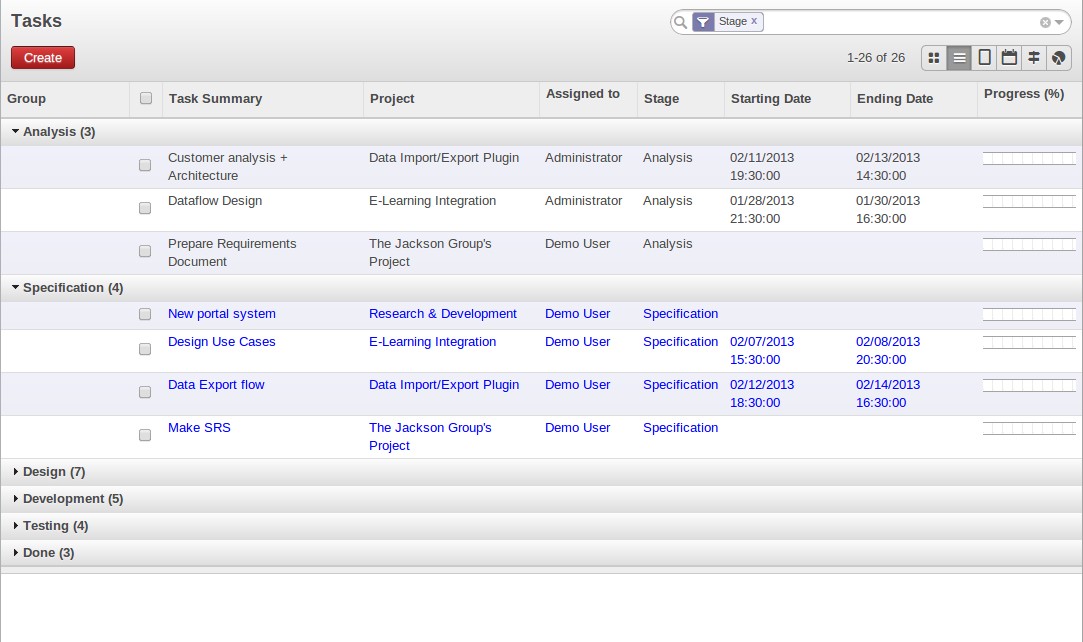The height and width of the screenshot is (642, 1083).
Task: Click Demo User in Prepare Requirements row
Action: (x=577, y=244)
